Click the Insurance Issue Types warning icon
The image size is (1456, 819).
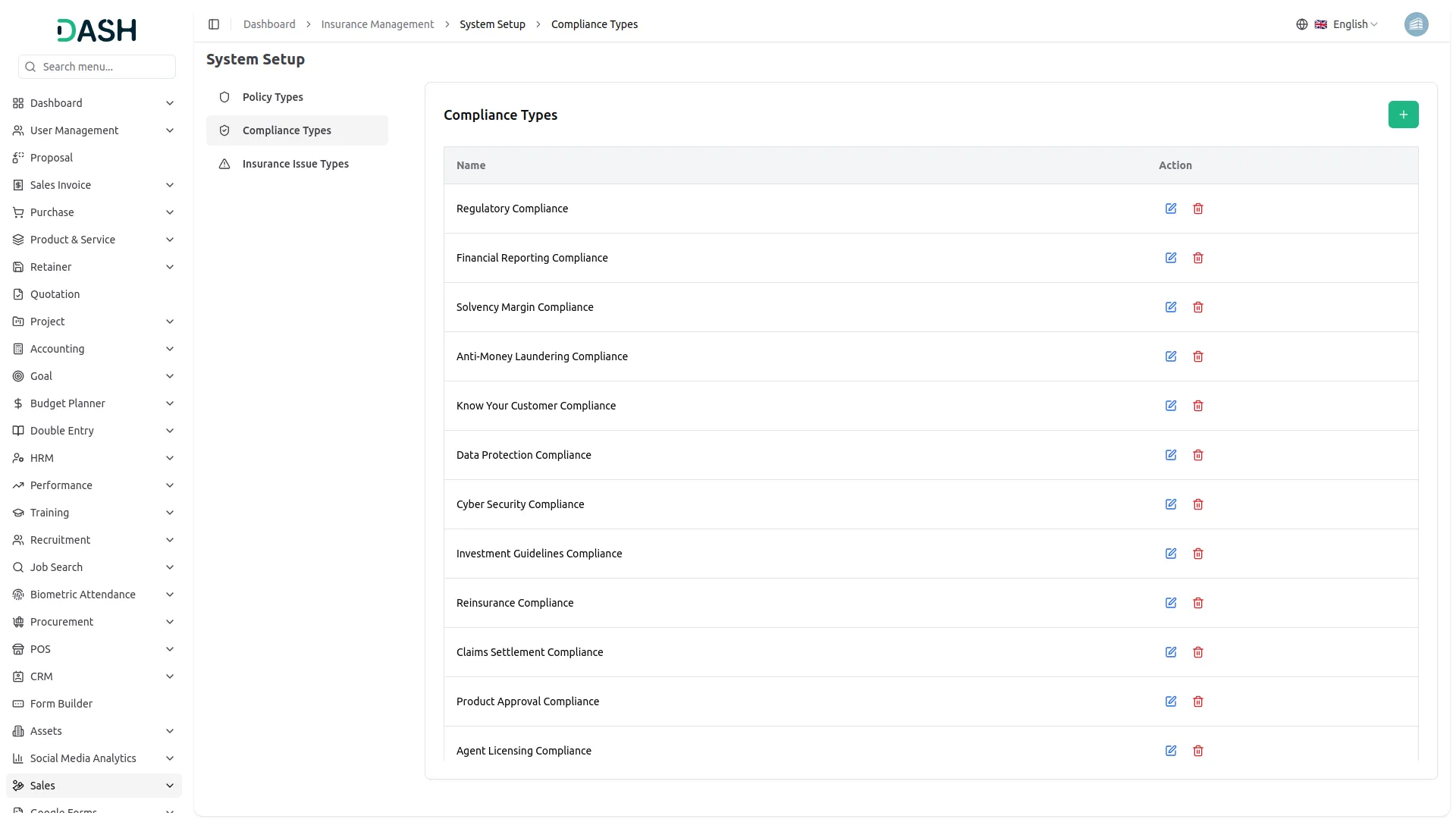click(x=224, y=164)
